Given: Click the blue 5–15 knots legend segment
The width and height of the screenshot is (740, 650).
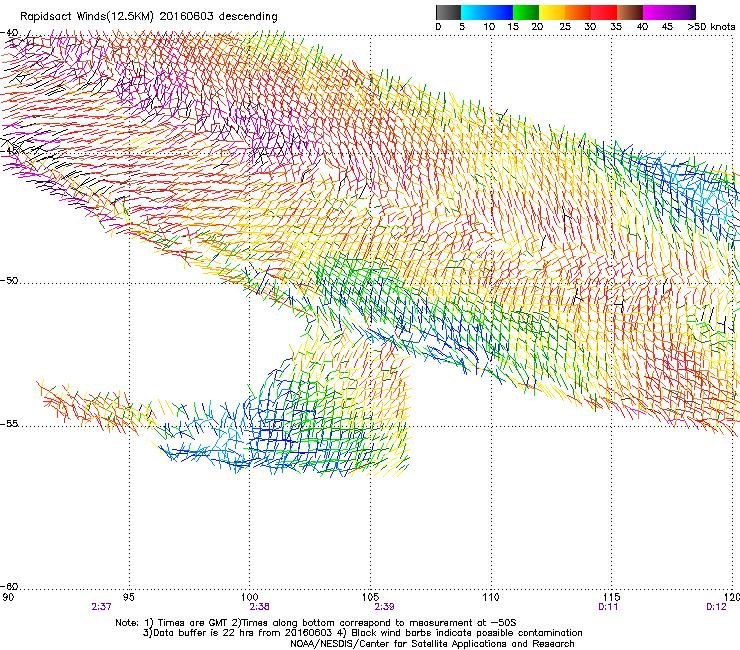Looking at the screenshot, I should pyautogui.click(x=487, y=12).
